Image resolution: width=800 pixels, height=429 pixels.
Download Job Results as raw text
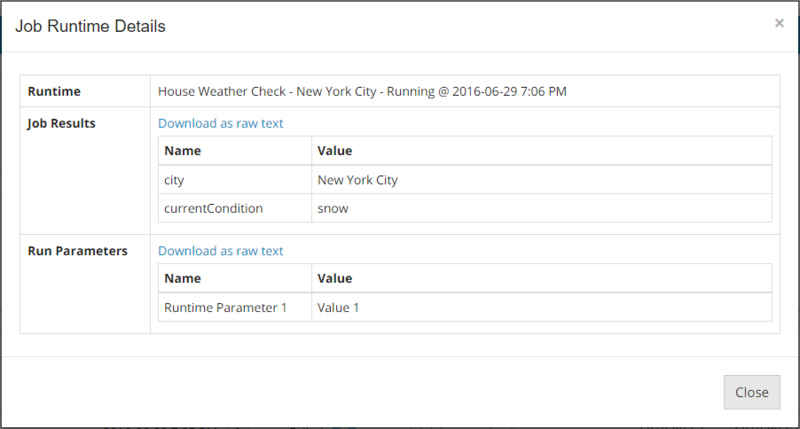220,124
